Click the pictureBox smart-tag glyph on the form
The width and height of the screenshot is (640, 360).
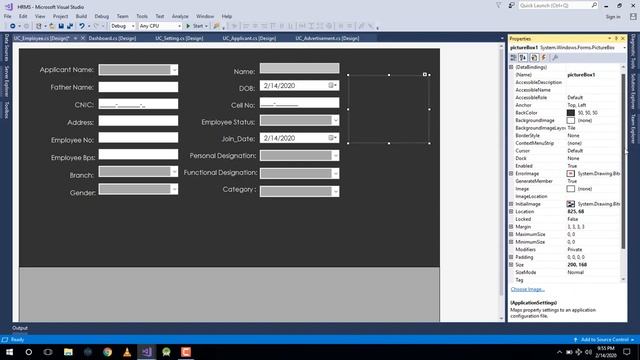425,74
